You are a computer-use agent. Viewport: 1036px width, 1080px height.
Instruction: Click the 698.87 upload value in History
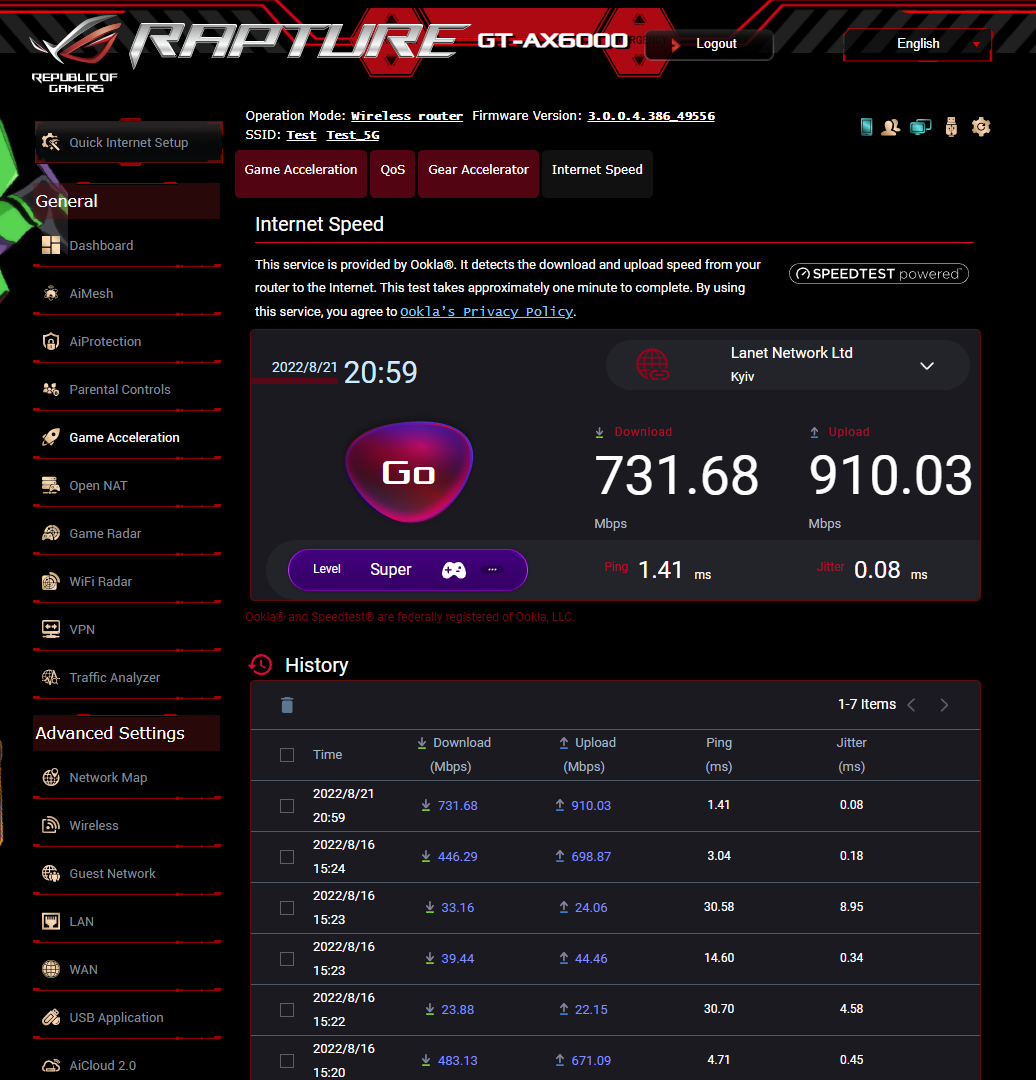tap(590, 857)
